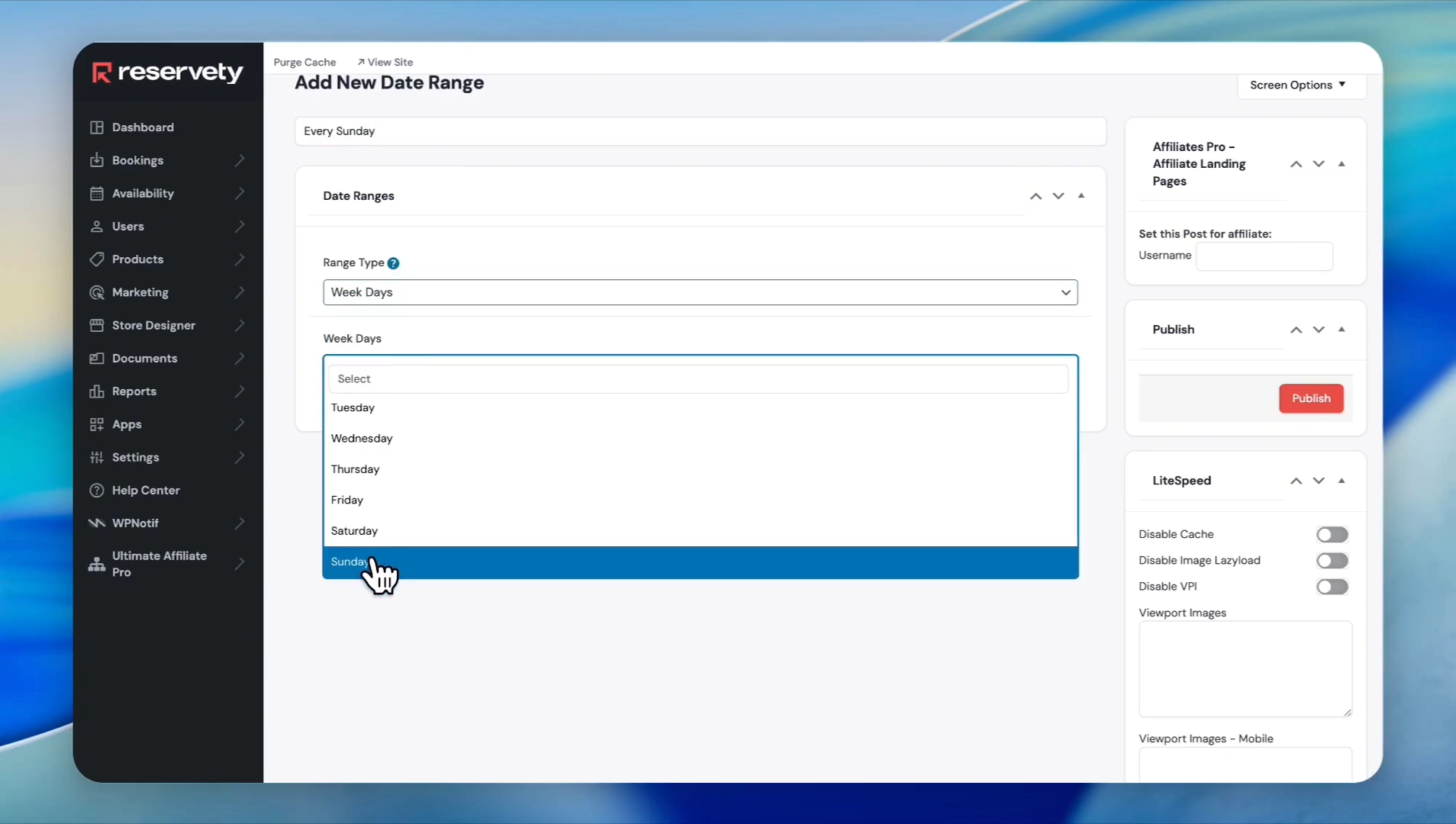The width and height of the screenshot is (1456, 824).
Task: Expand Screen Options panel
Action: point(1297,85)
